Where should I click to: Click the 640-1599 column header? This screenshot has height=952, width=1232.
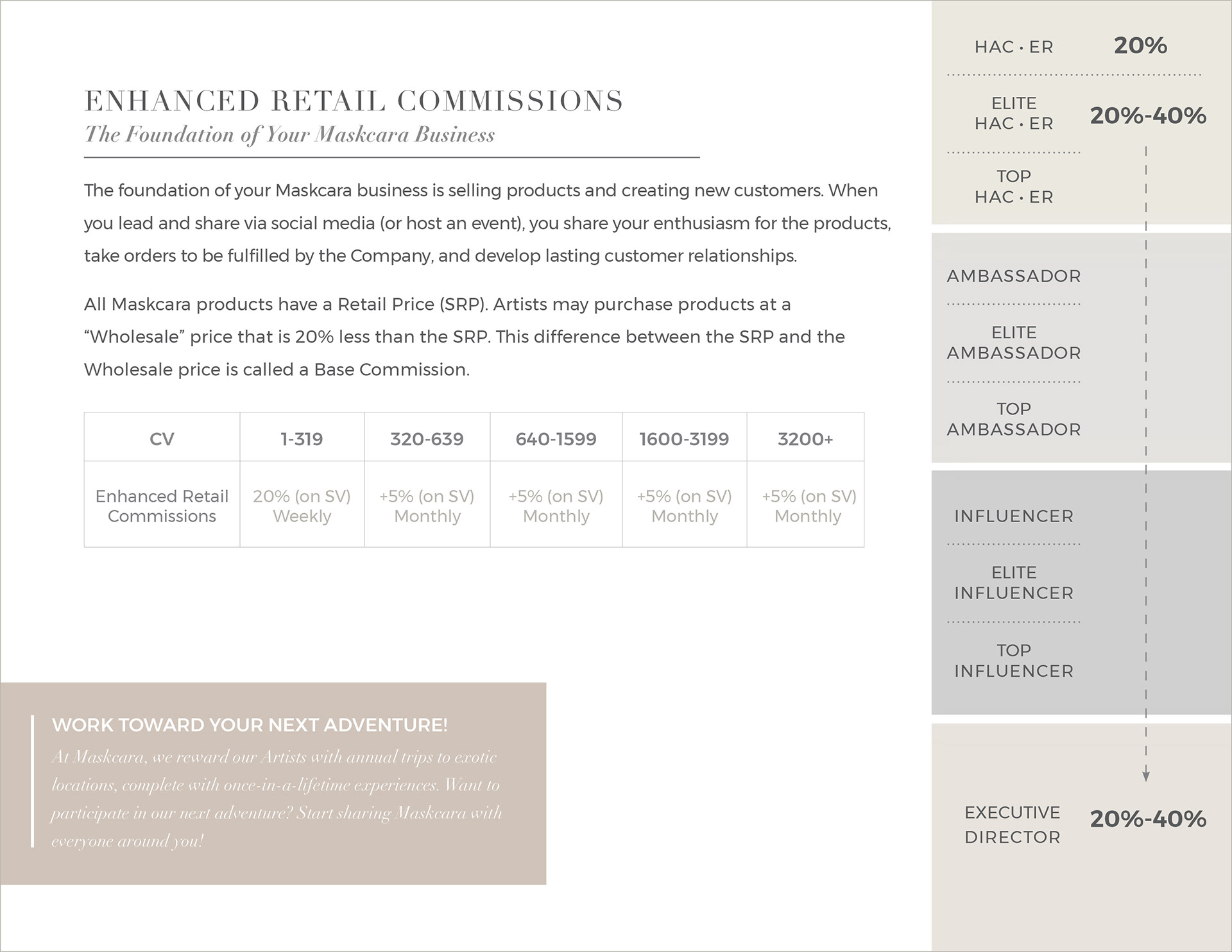[556, 439]
